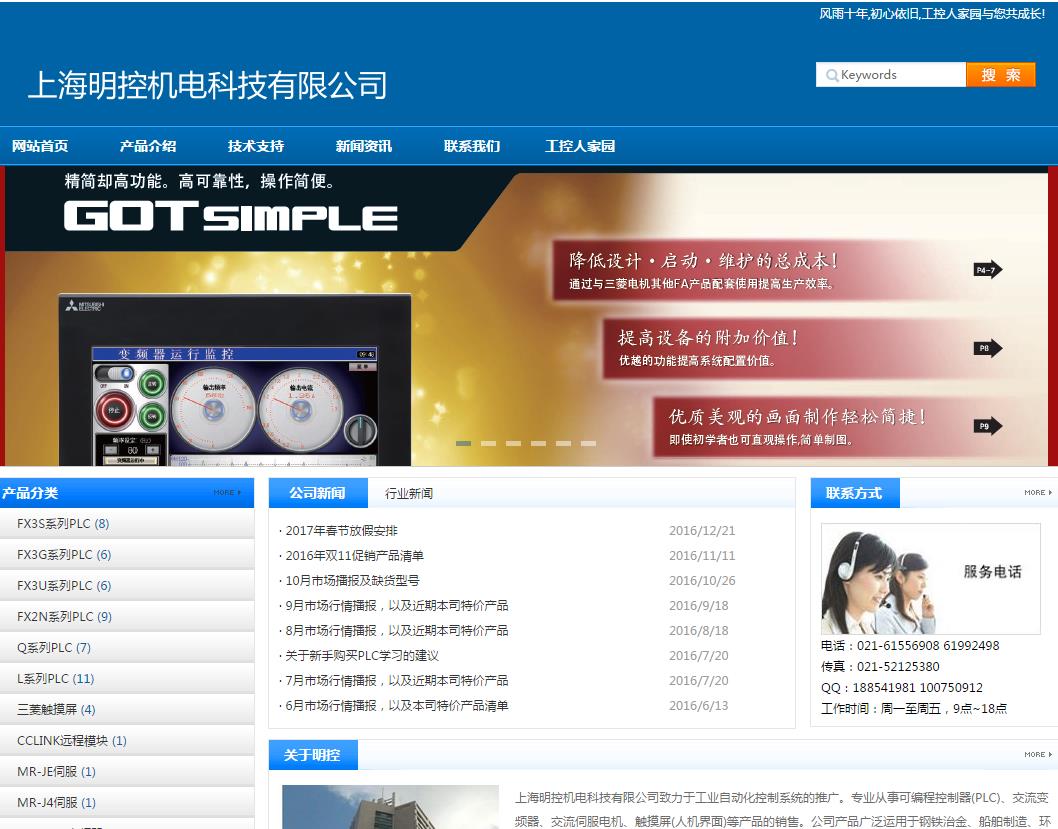Click the 上海明控机电科技有限公司 site title

[x=208, y=86]
